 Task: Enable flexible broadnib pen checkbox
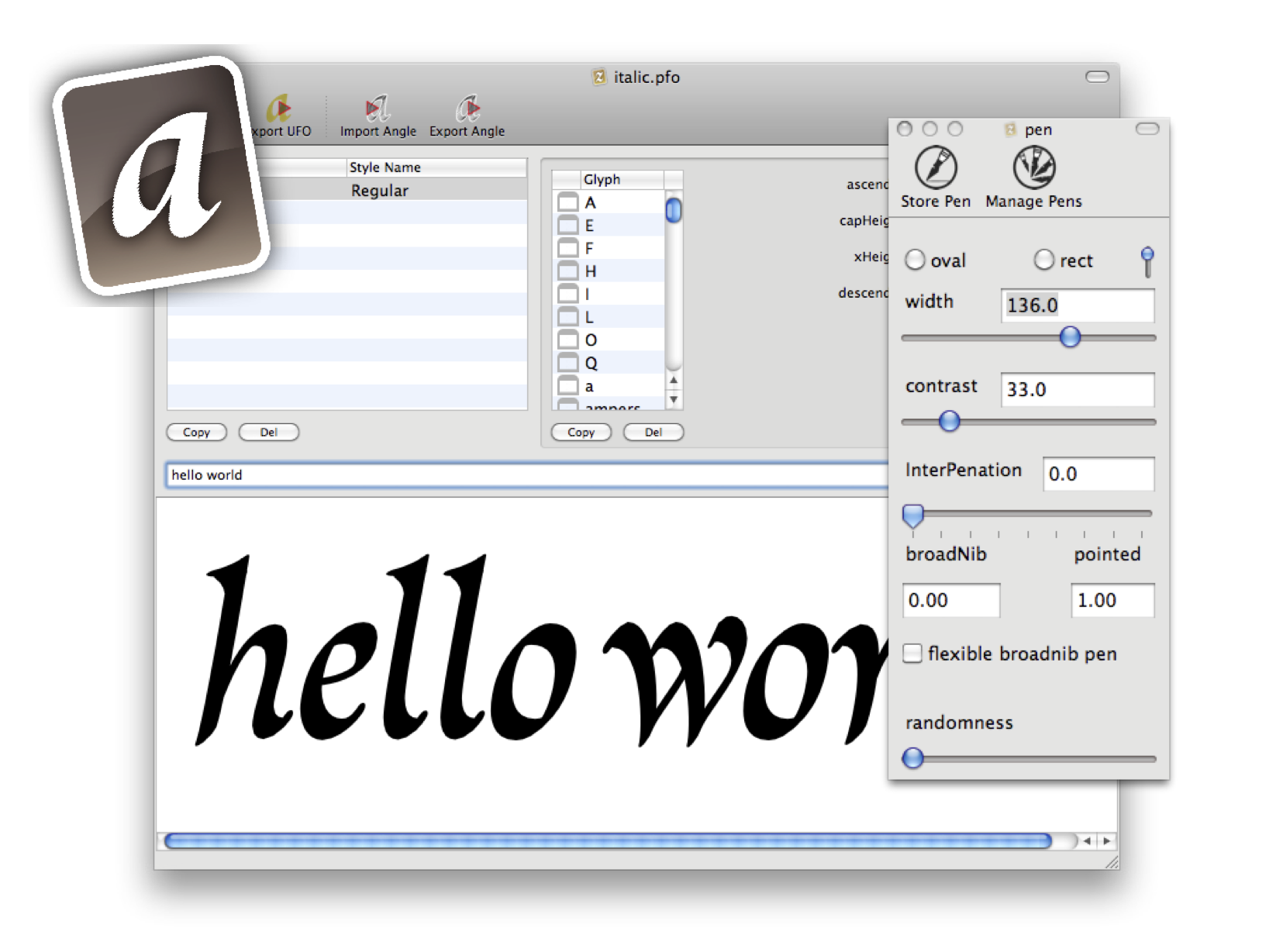tap(913, 654)
